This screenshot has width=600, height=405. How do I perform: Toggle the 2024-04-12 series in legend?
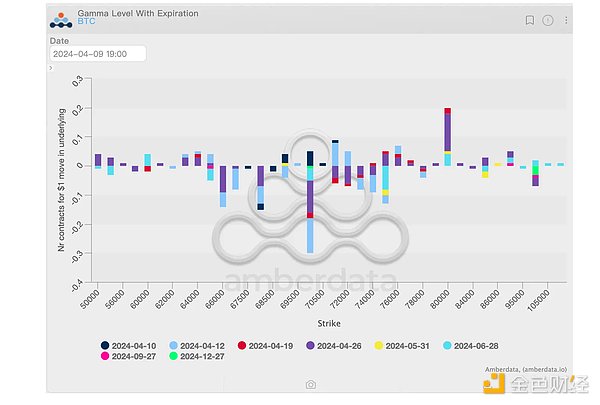(x=205, y=345)
